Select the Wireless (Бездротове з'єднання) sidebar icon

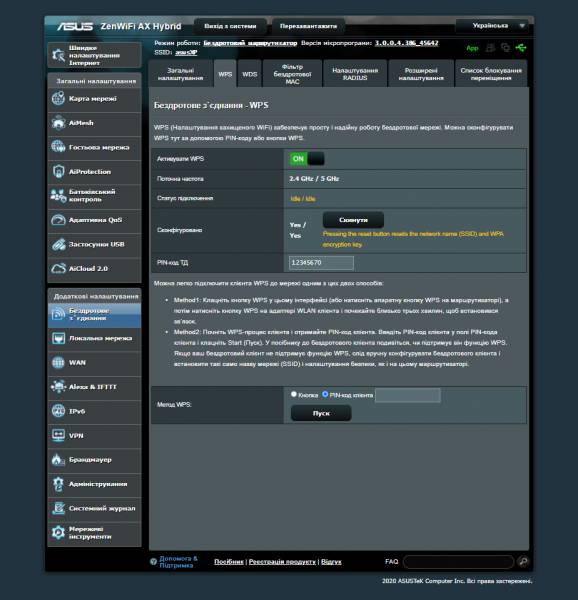click(58, 314)
